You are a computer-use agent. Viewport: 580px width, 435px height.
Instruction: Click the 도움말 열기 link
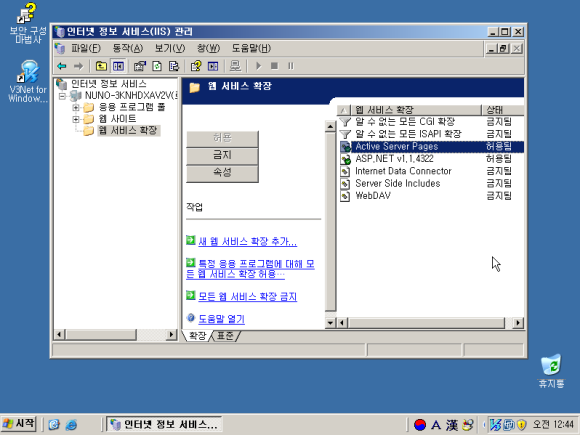coord(222,319)
